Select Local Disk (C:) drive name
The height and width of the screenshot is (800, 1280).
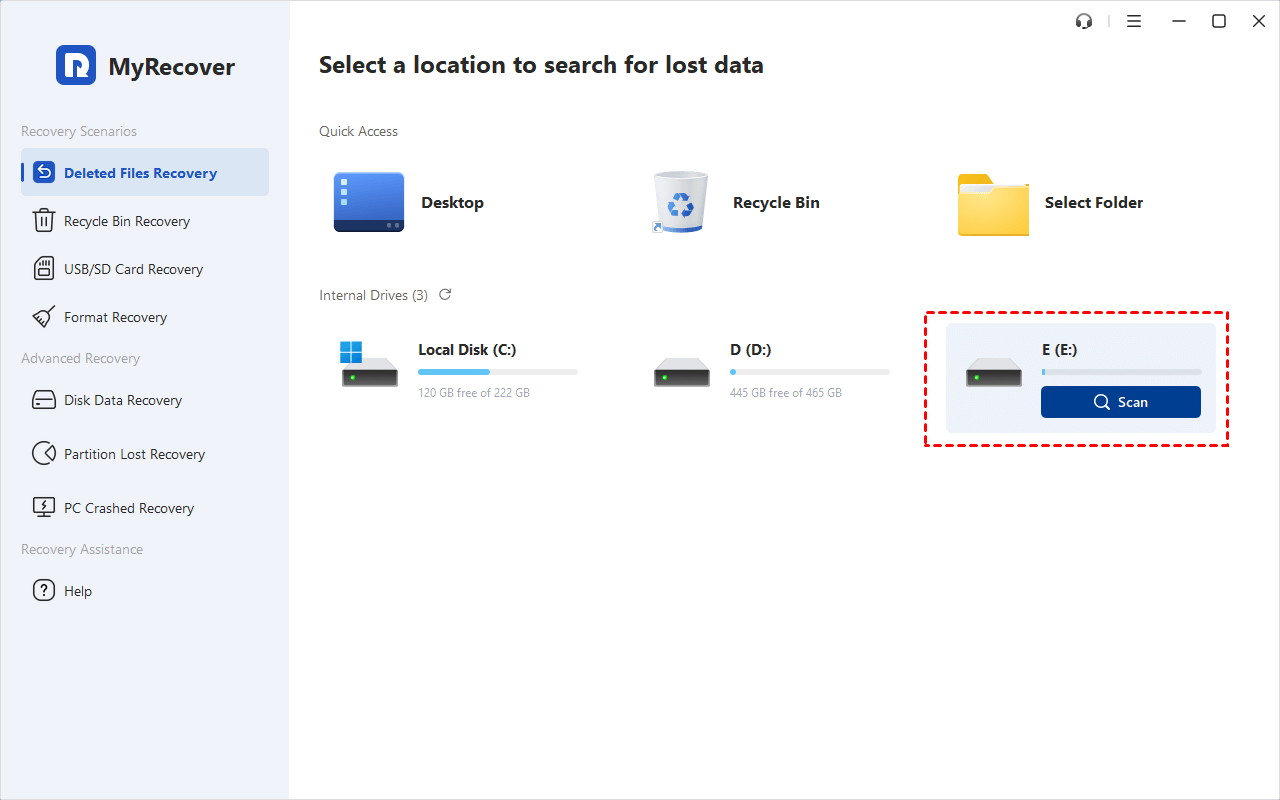pos(467,350)
